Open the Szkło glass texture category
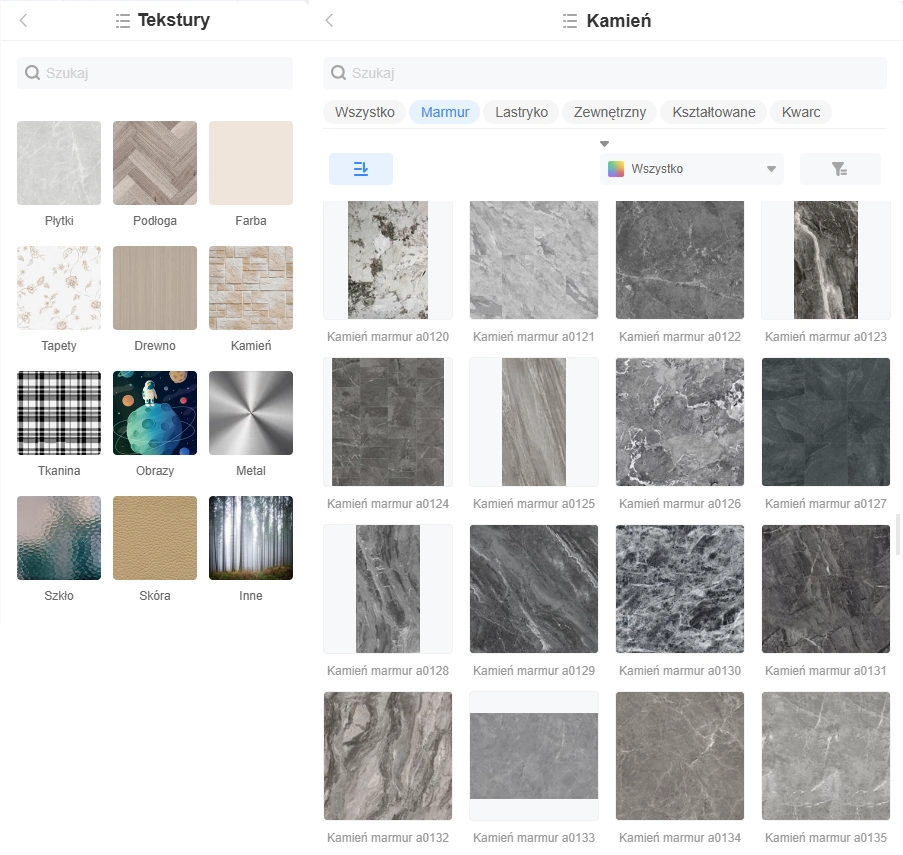Viewport: 903px width, 855px height. pyautogui.click(x=59, y=538)
